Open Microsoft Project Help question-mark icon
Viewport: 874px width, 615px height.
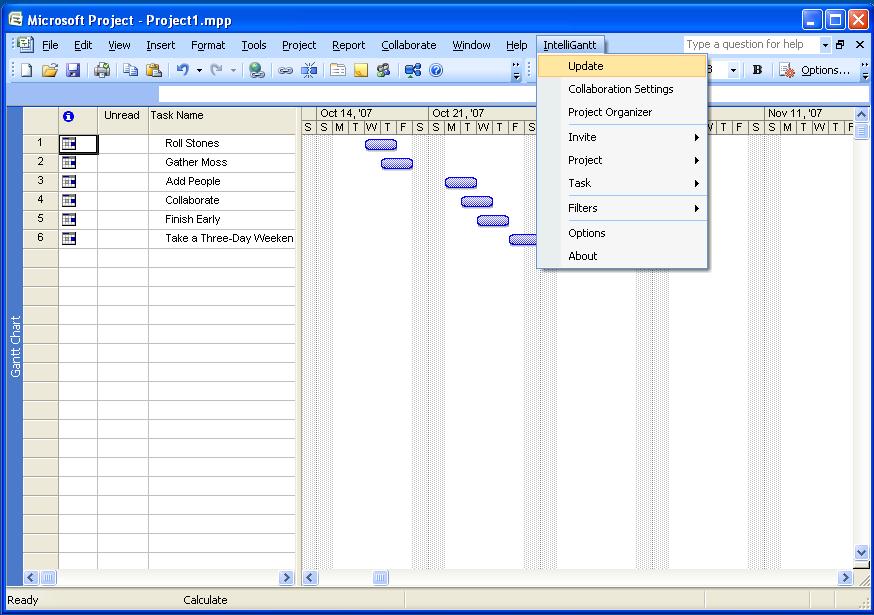click(x=436, y=70)
